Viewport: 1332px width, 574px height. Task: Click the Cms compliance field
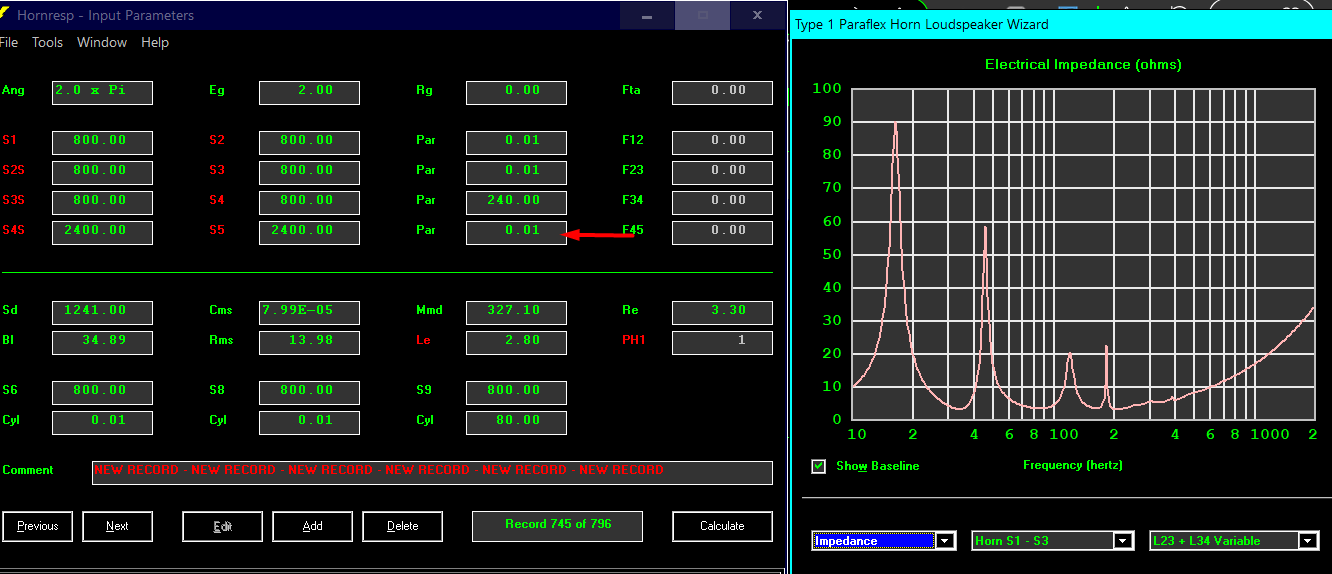[x=309, y=313]
